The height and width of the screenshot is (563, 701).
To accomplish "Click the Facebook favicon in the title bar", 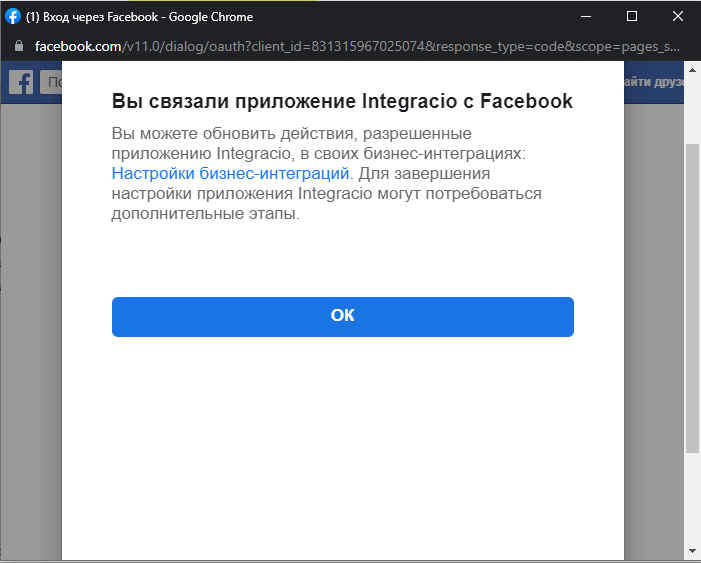I will coord(13,17).
